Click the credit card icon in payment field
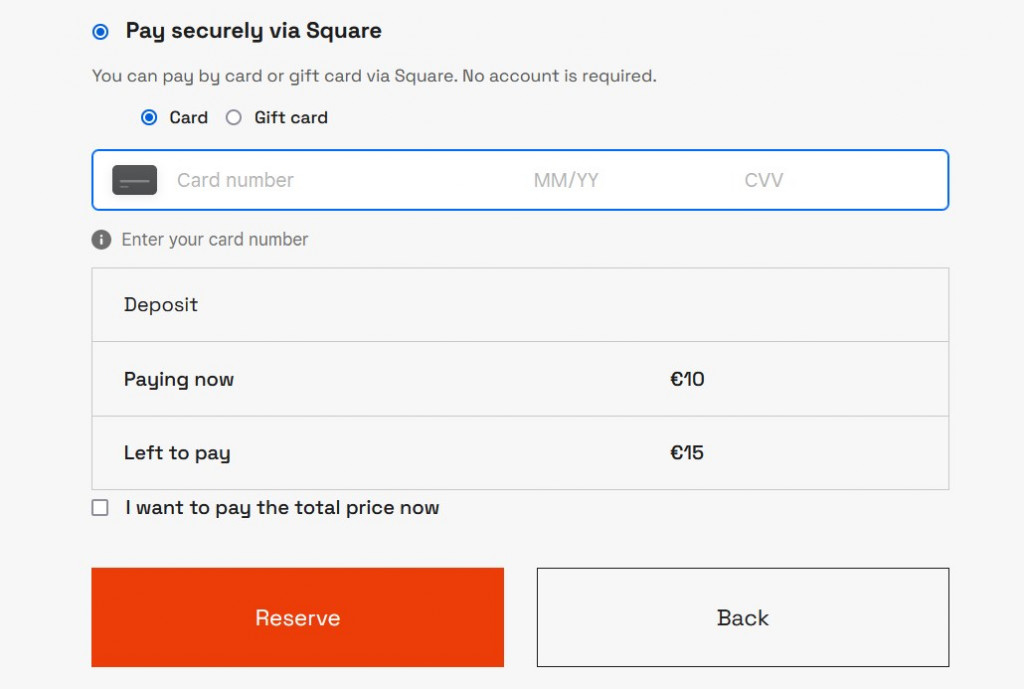 coord(134,180)
